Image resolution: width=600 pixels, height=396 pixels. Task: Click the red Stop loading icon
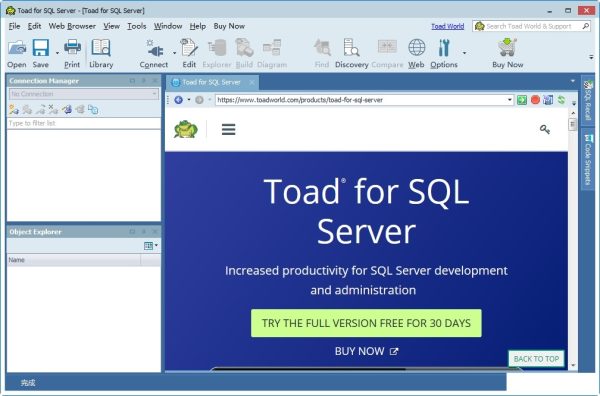(x=535, y=100)
